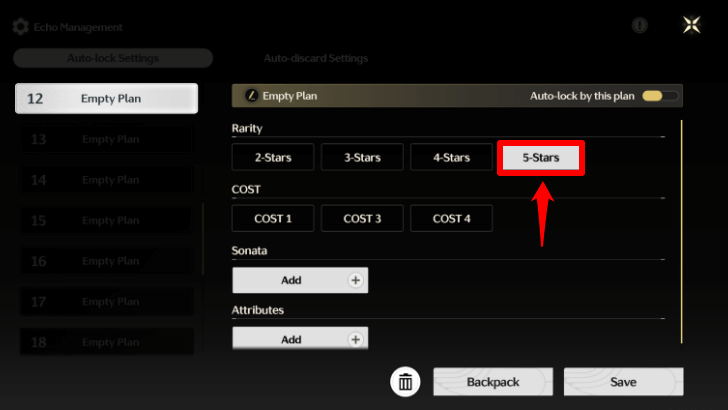
Task: Click the plus icon in Attributes Add
Action: tap(354, 339)
